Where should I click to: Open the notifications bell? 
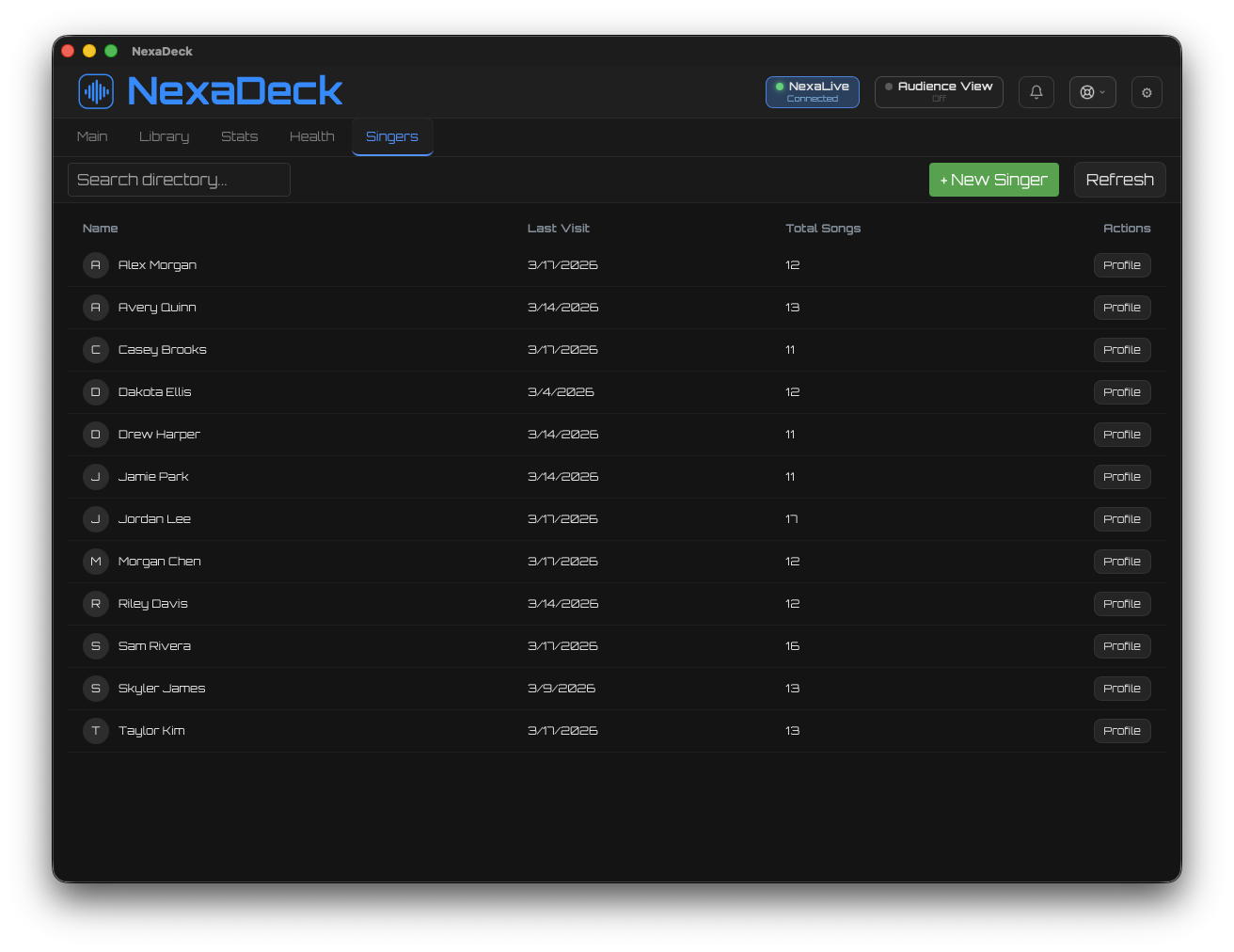pyautogui.click(x=1036, y=92)
